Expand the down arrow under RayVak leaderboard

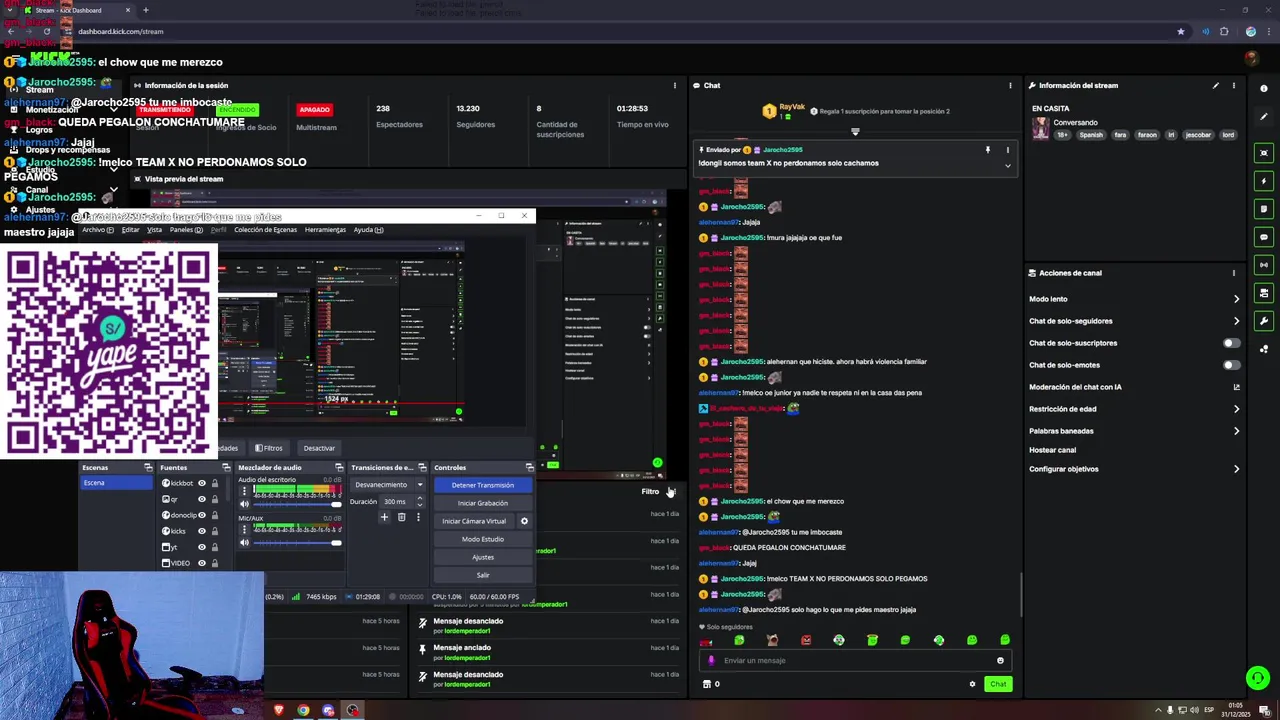point(855,131)
